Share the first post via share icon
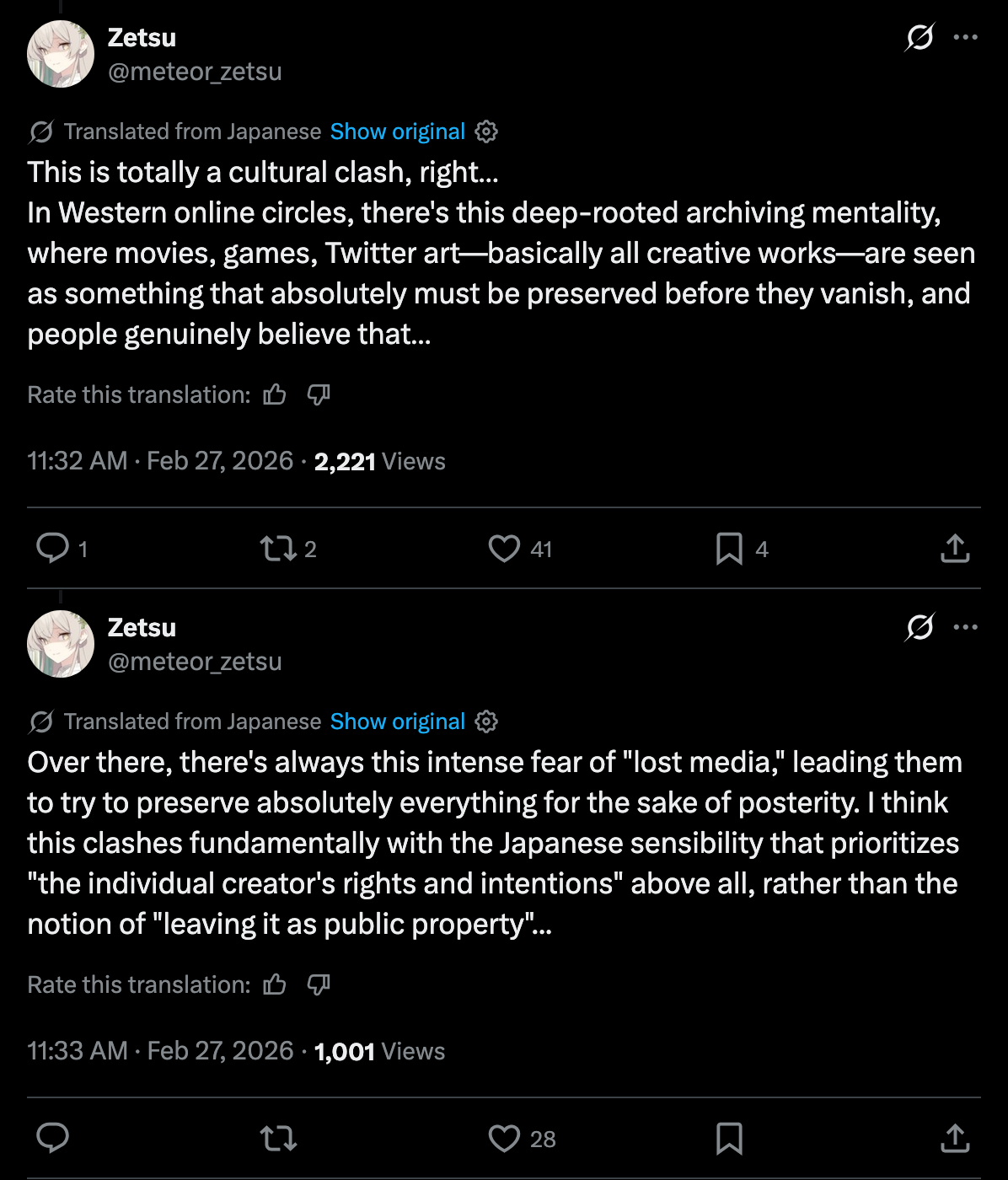 click(x=955, y=549)
